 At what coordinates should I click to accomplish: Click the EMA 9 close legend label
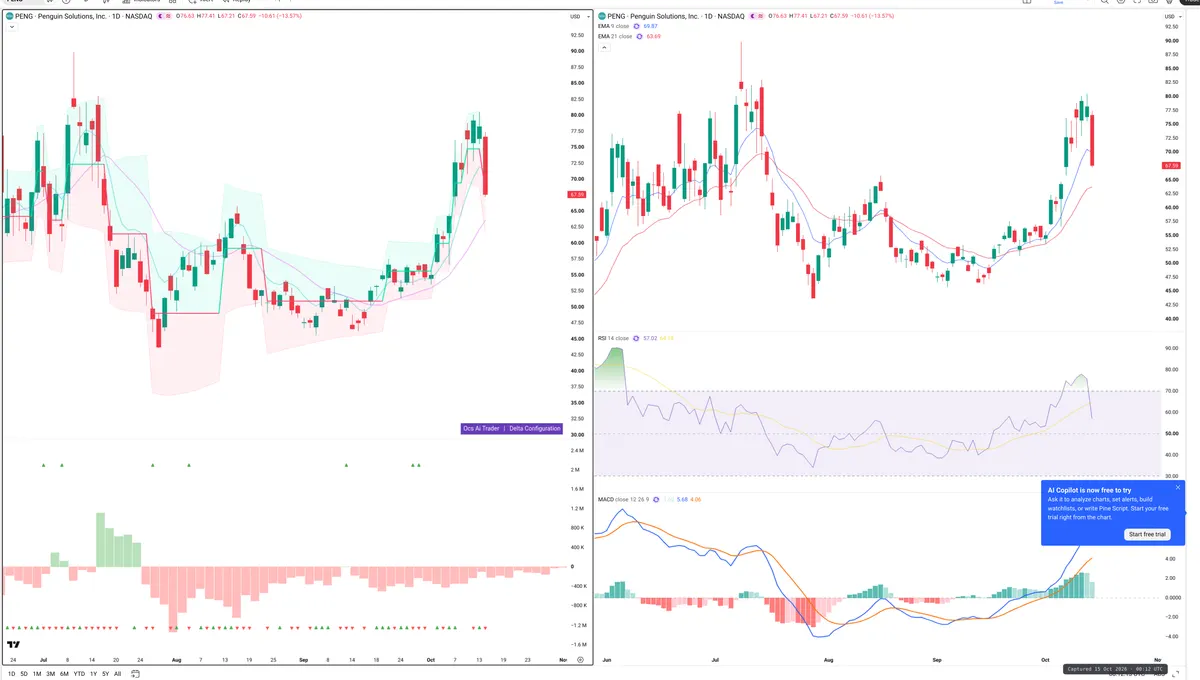pos(613,26)
